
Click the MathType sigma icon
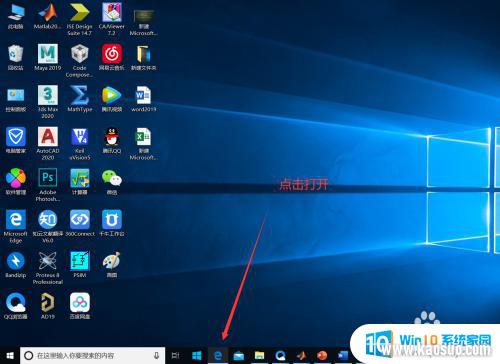(79, 95)
